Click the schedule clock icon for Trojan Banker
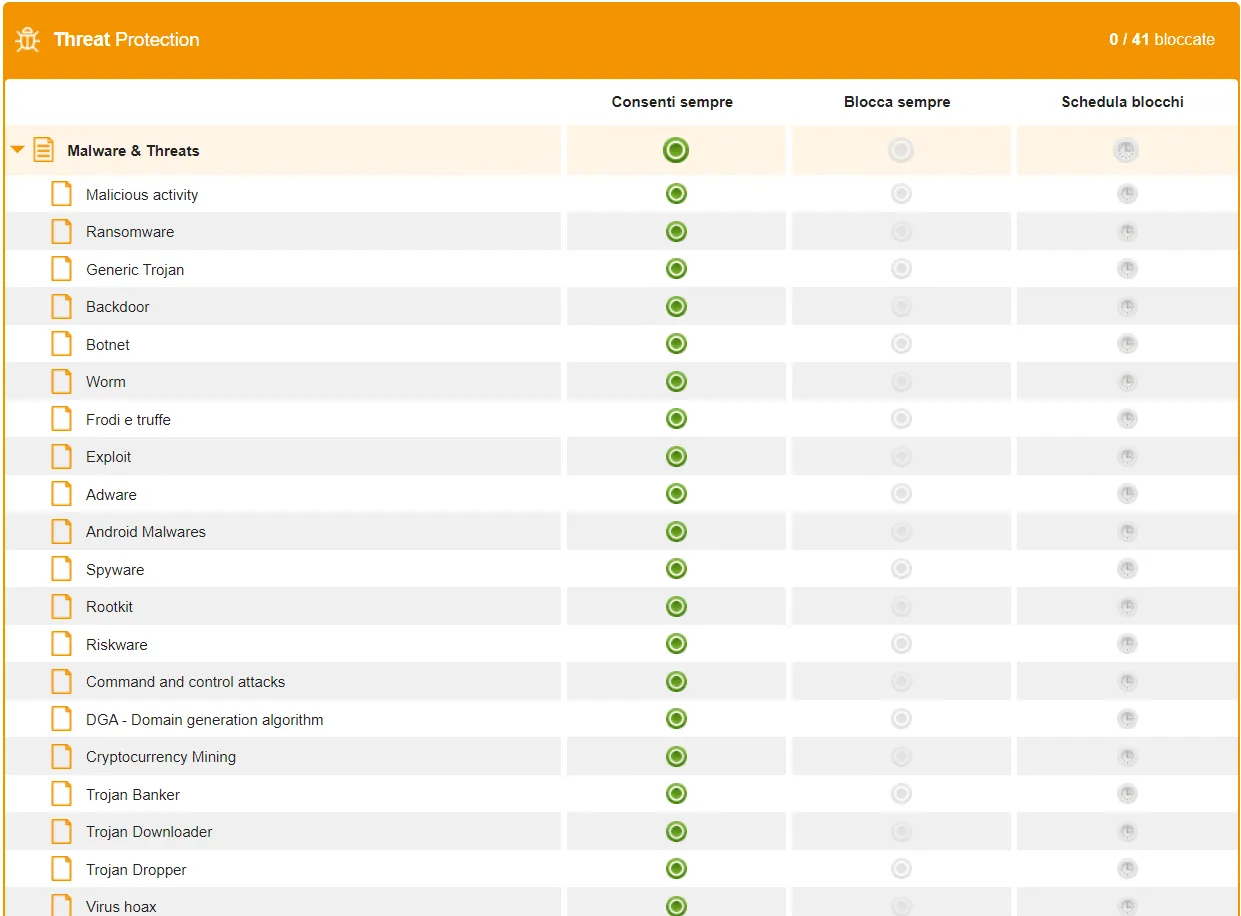Image resolution: width=1241 pixels, height=916 pixels. tap(1127, 794)
